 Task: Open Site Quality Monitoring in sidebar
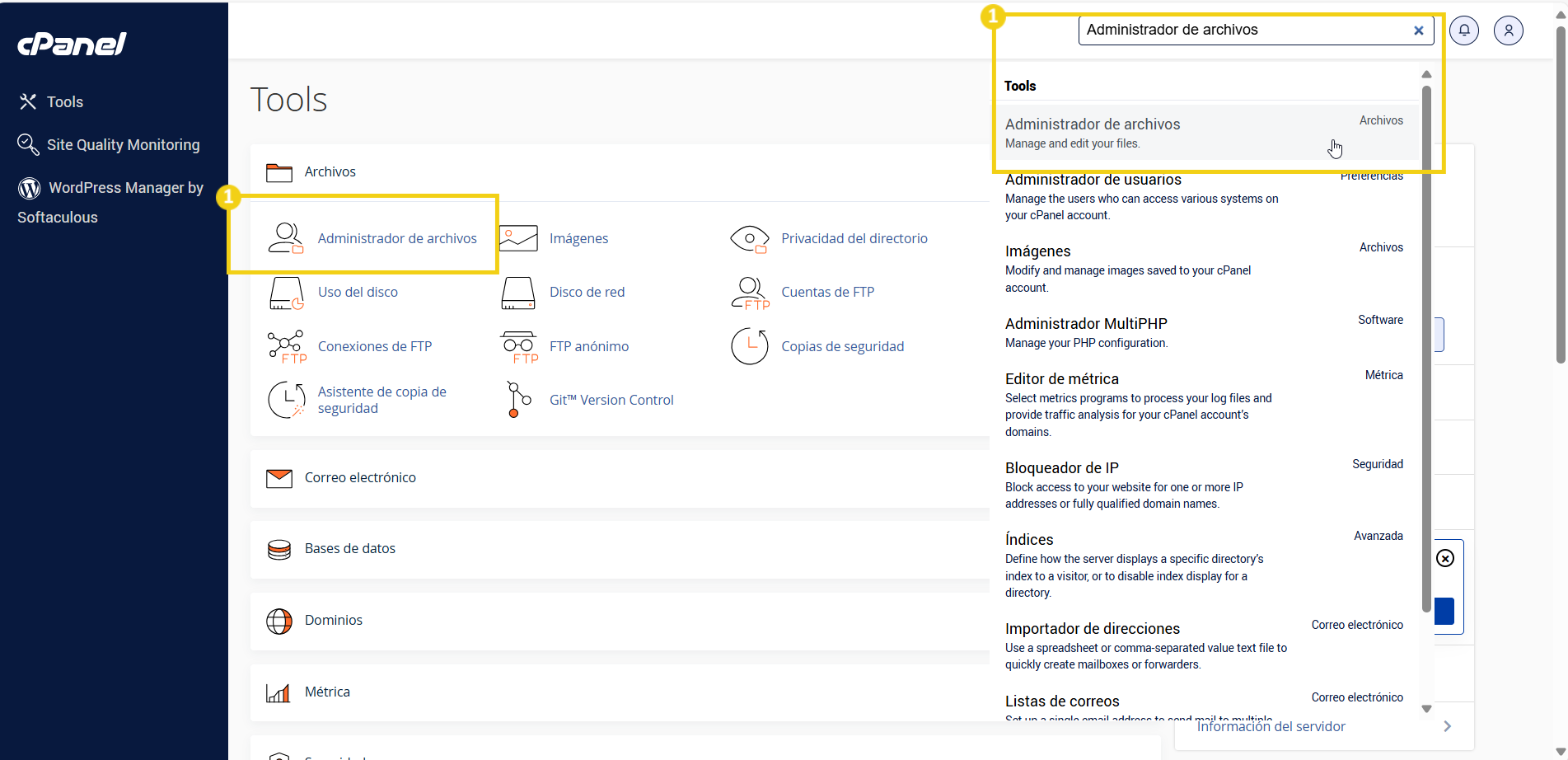123,145
